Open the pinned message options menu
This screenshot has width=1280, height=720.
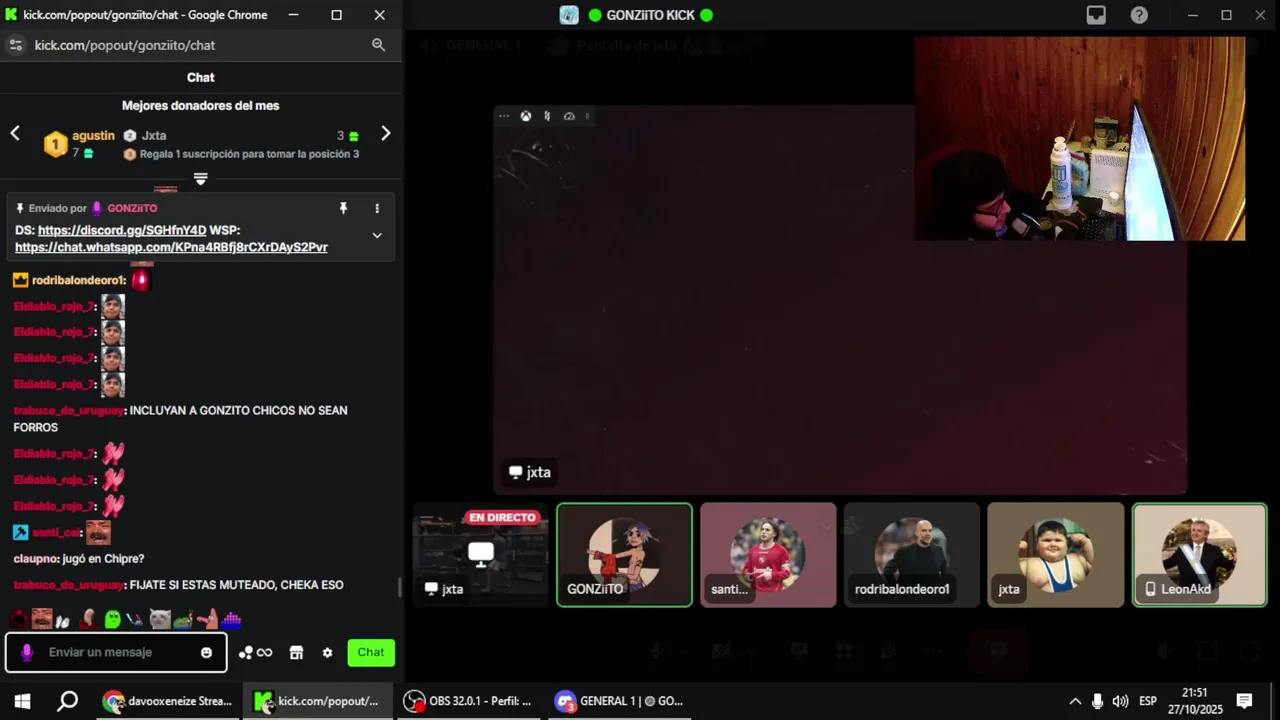pos(377,208)
